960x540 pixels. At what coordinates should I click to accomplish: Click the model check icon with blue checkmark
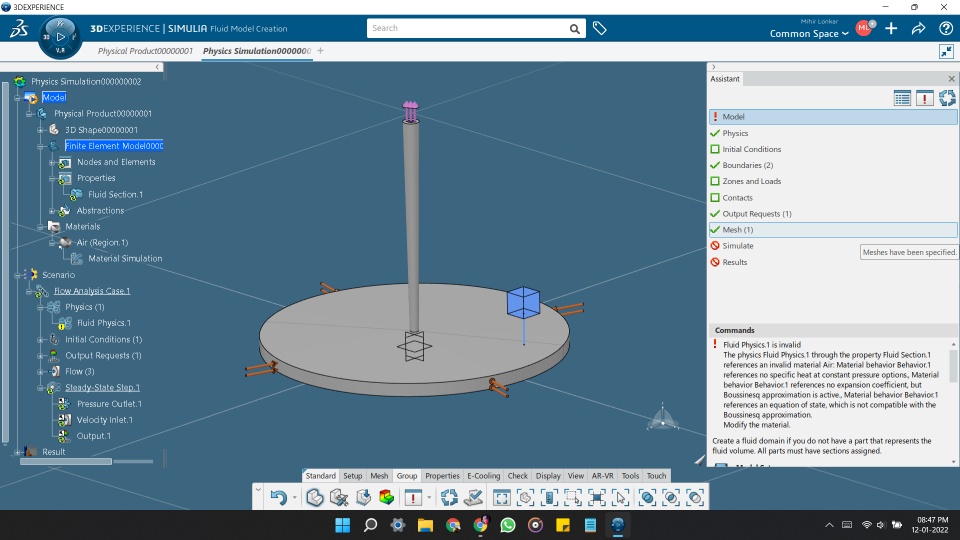point(473,497)
